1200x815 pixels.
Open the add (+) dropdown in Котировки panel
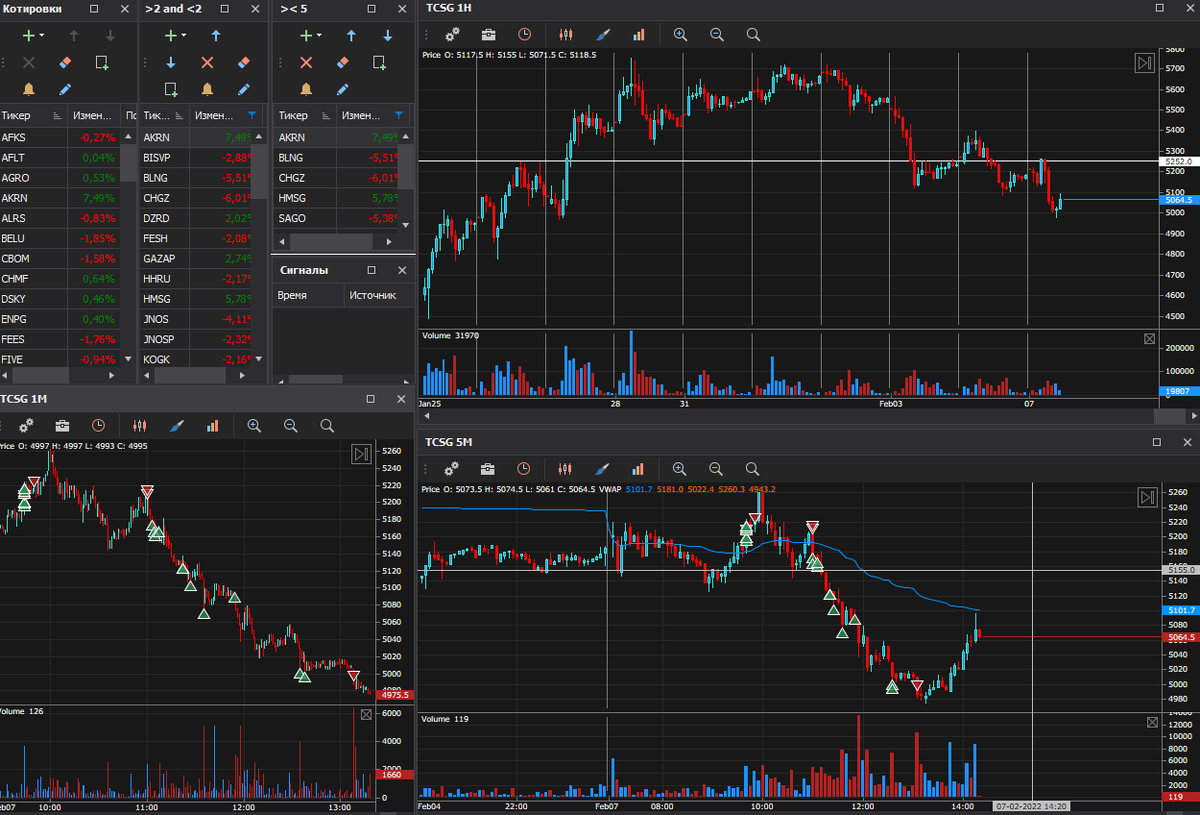[x=33, y=35]
